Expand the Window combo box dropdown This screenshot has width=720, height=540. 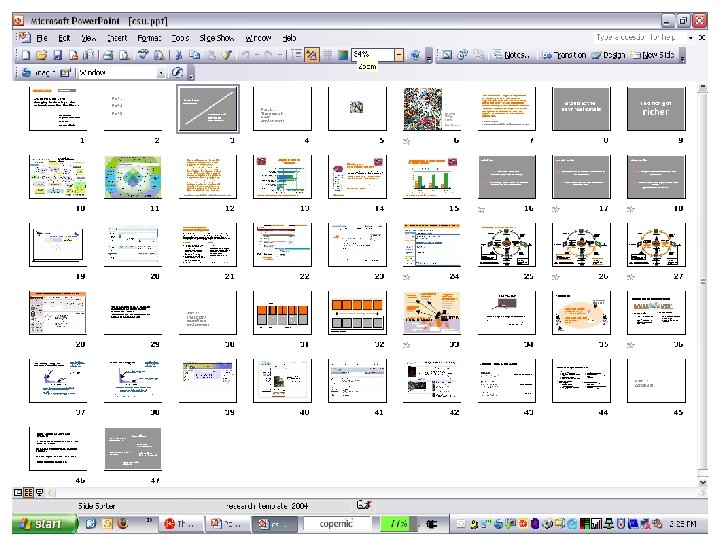(x=160, y=73)
